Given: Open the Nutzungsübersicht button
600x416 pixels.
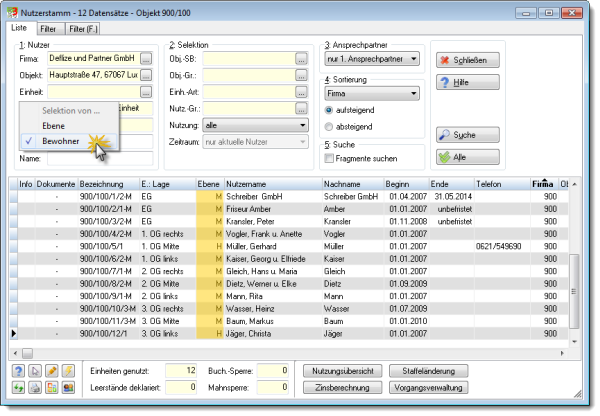Looking at the screenshot, I should point(342,371).
